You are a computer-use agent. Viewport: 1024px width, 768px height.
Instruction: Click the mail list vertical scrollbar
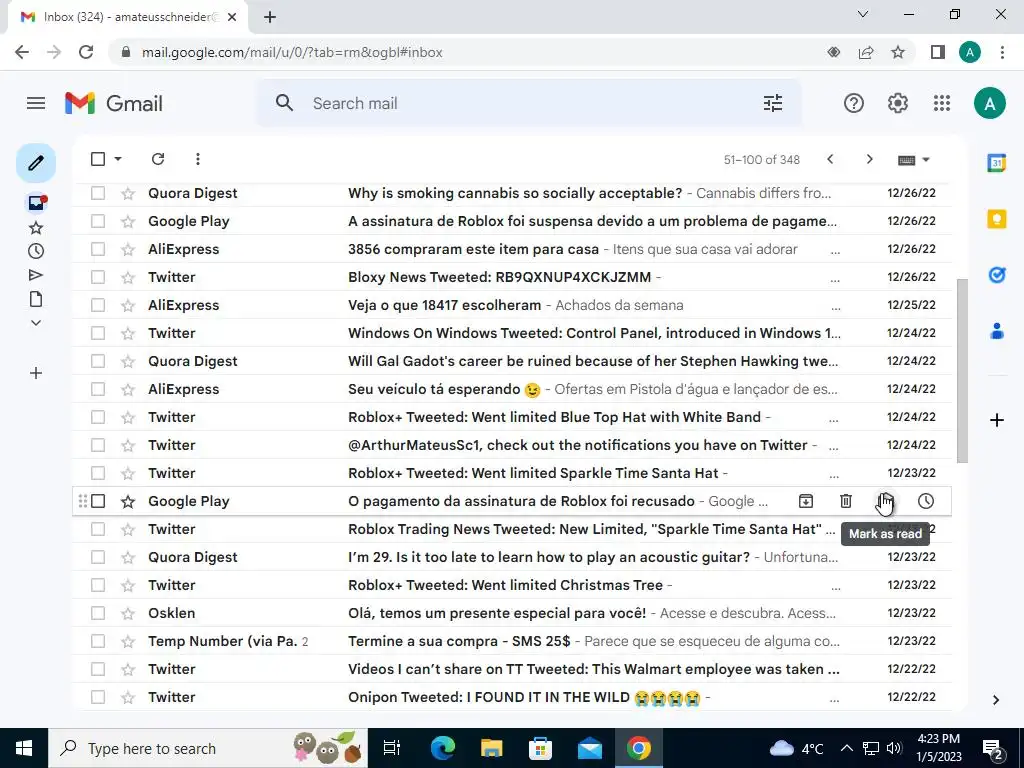click(x=962, y=371)
